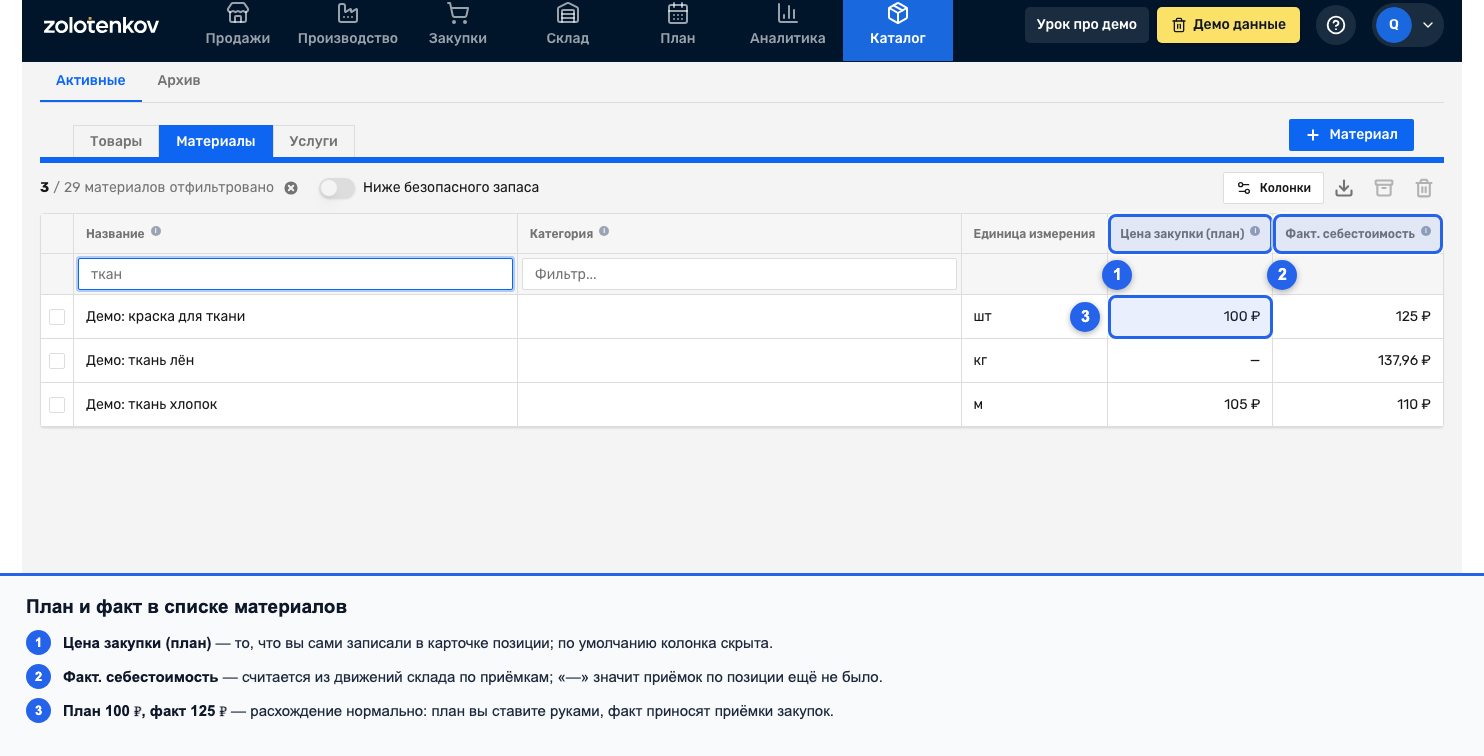Click the + Материал button
This screenshot has height=756, width=1484.
1351,135
